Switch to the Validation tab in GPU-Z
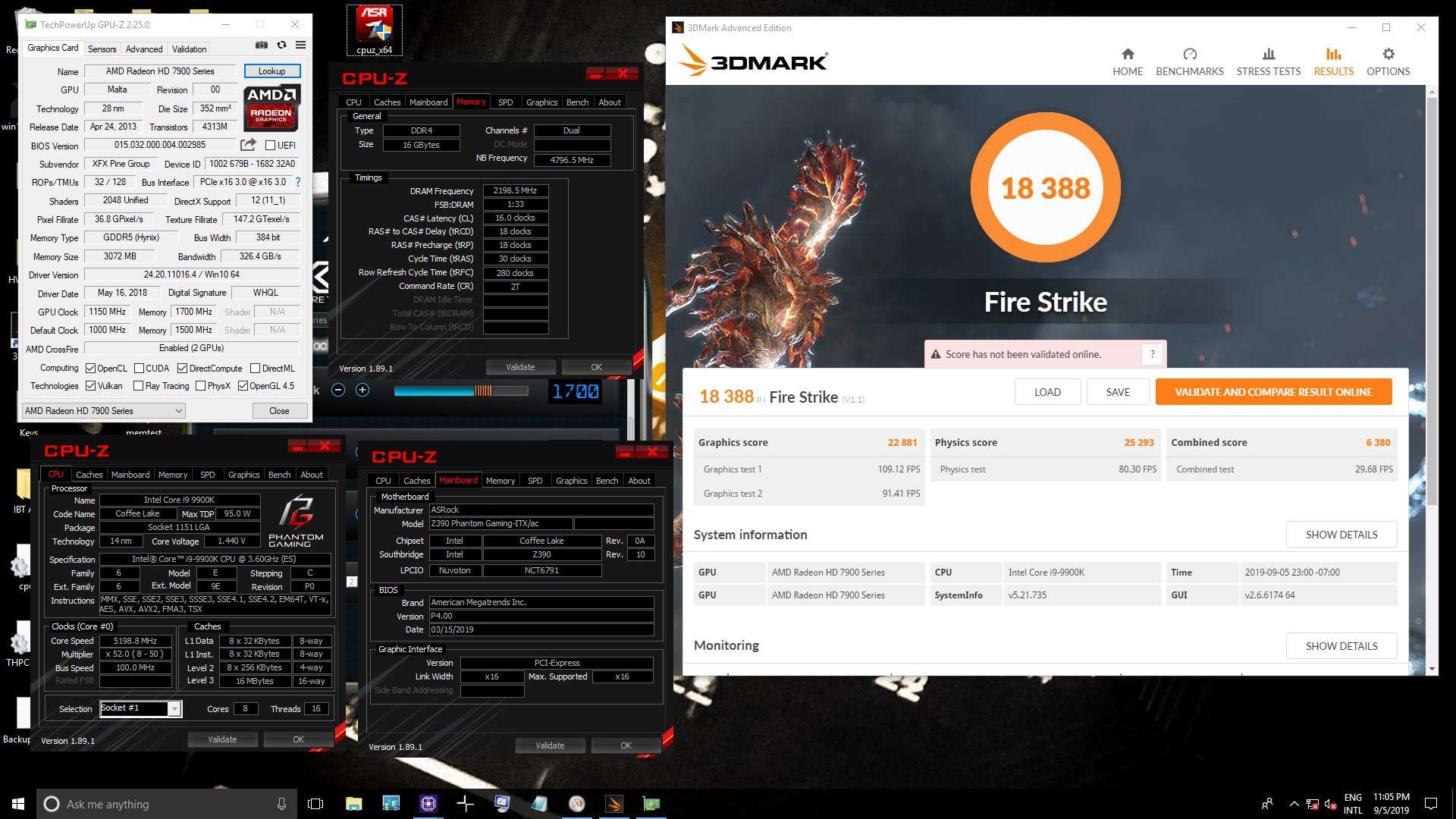Image resolution: width=1456 pixels, height=819 pixels. (189, 49)
